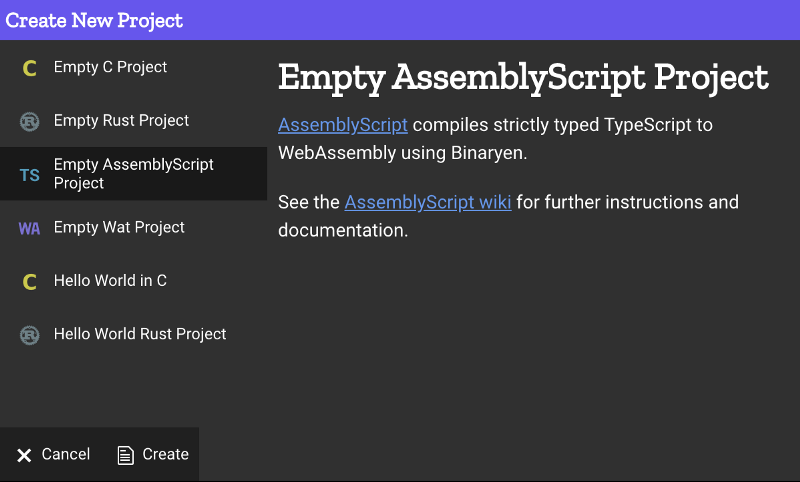Select the Hello World in C template
Viewport: 800px width, 482px height.
134,281
